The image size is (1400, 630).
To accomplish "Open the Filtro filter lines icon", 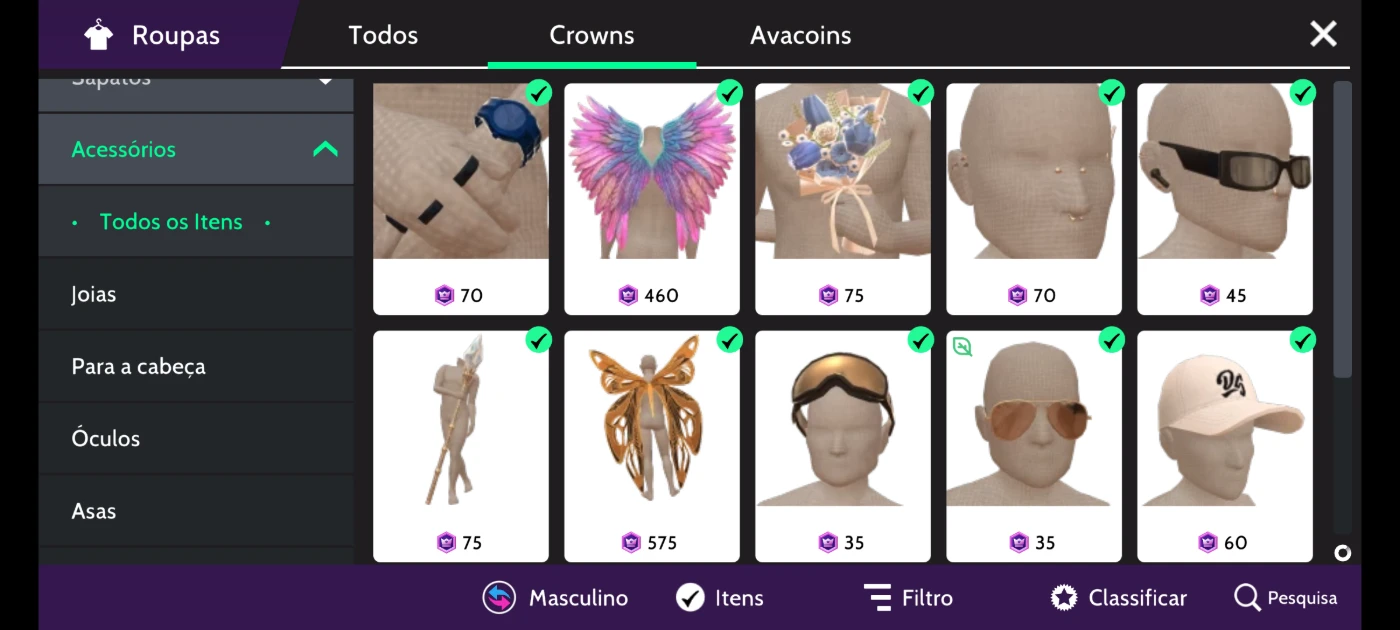I will click(x=877, y=598).
